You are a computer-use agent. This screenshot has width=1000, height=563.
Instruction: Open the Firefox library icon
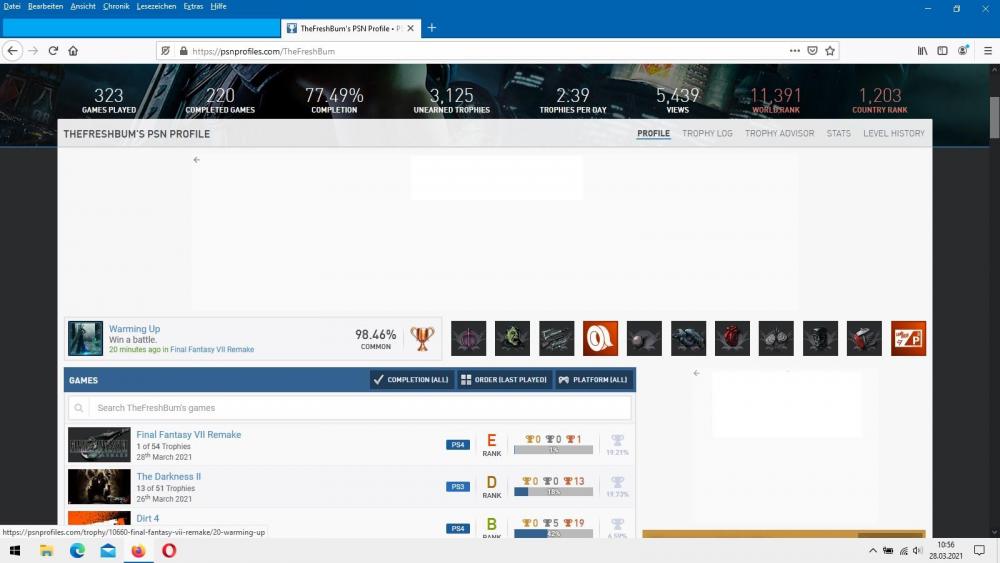[922, 51]
